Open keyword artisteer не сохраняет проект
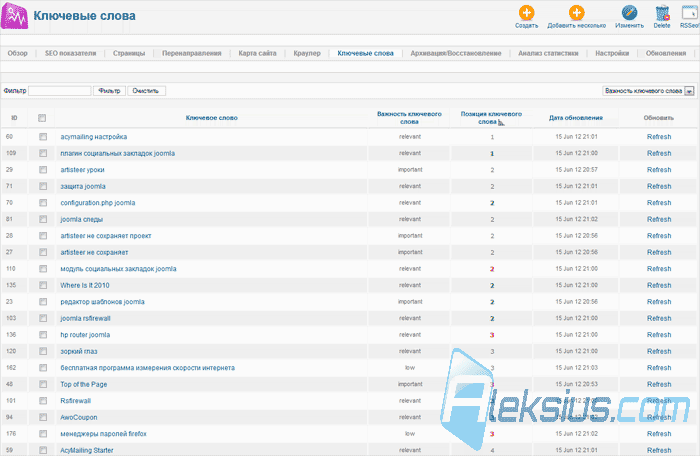This screenshot has height=456, width=700. coord(106,236)
